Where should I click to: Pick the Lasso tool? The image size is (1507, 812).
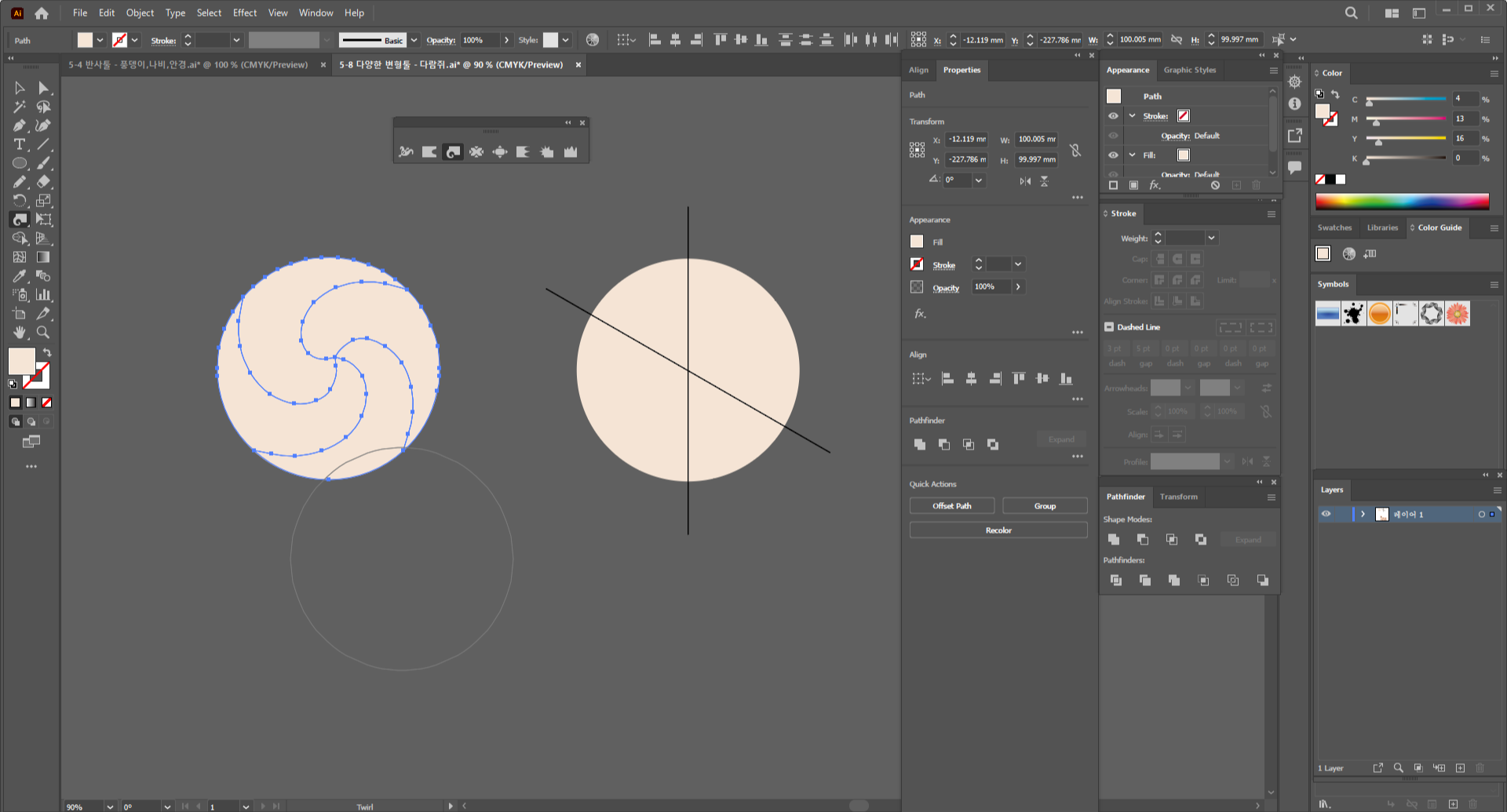pyautogui.click(x=44, y=107)
